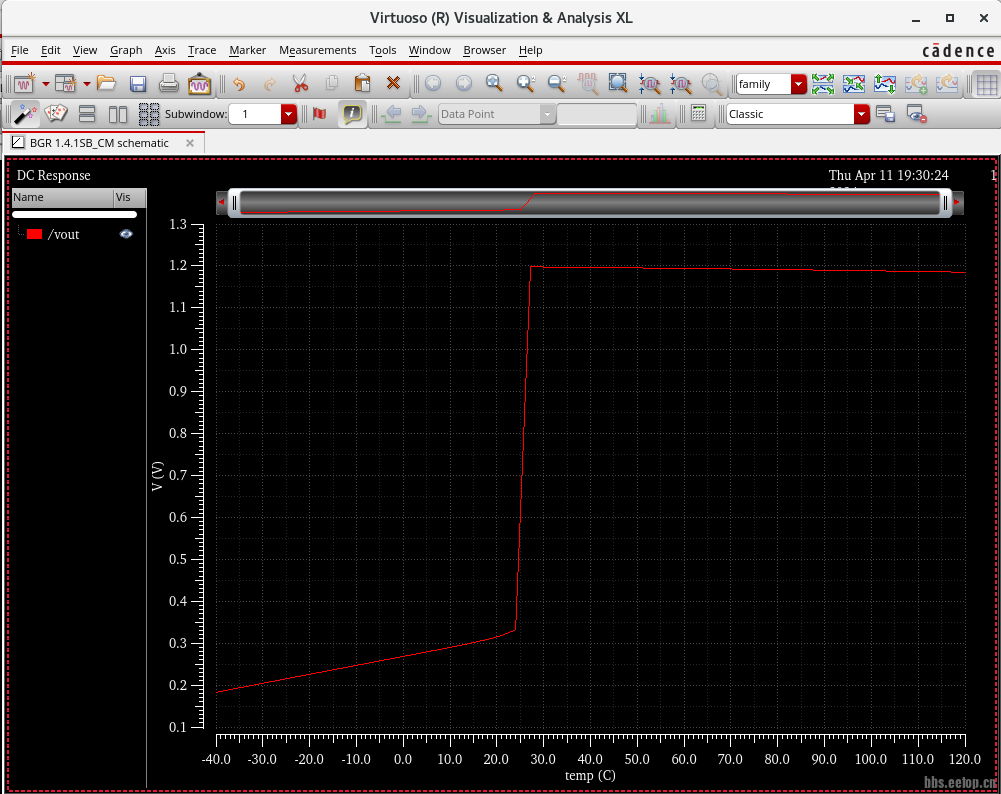Delete the selected trace

pyautogui.click(x=393, y=84)
